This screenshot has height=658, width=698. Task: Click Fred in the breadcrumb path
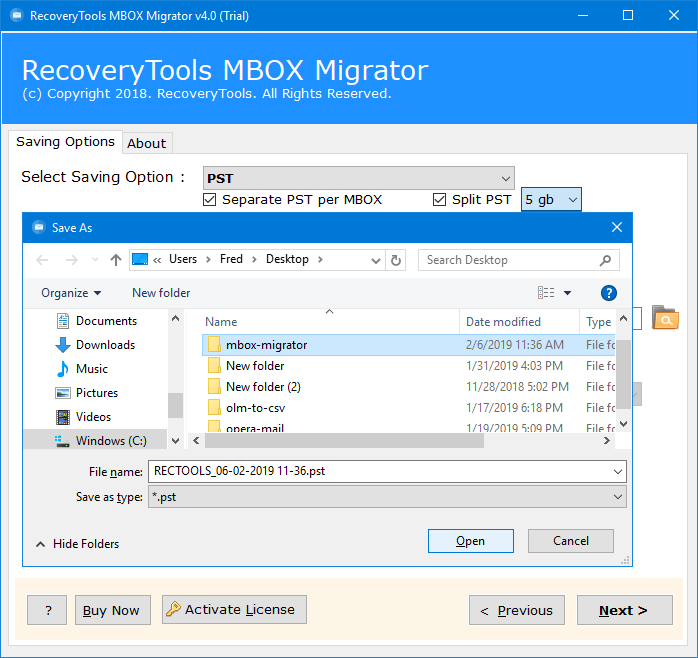coord(231,259)
